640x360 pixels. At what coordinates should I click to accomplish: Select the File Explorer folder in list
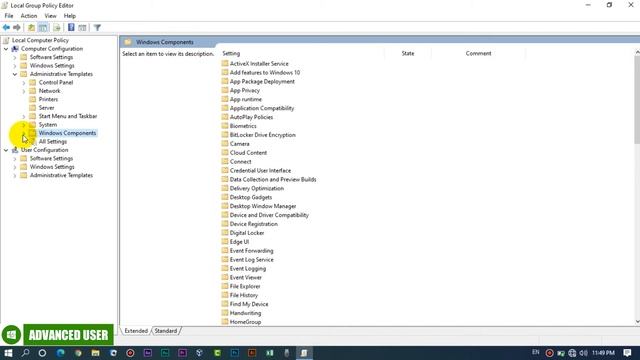click(244, 287)
